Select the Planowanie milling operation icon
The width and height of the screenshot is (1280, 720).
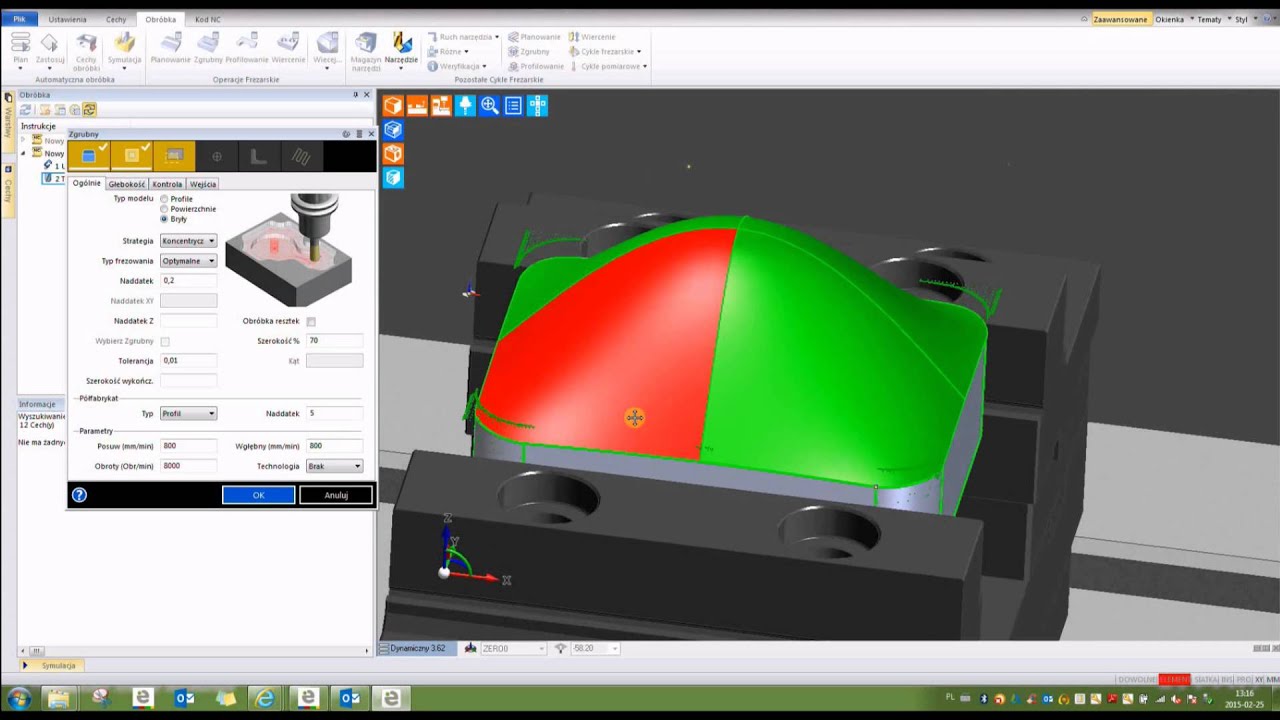pos(171,47)
